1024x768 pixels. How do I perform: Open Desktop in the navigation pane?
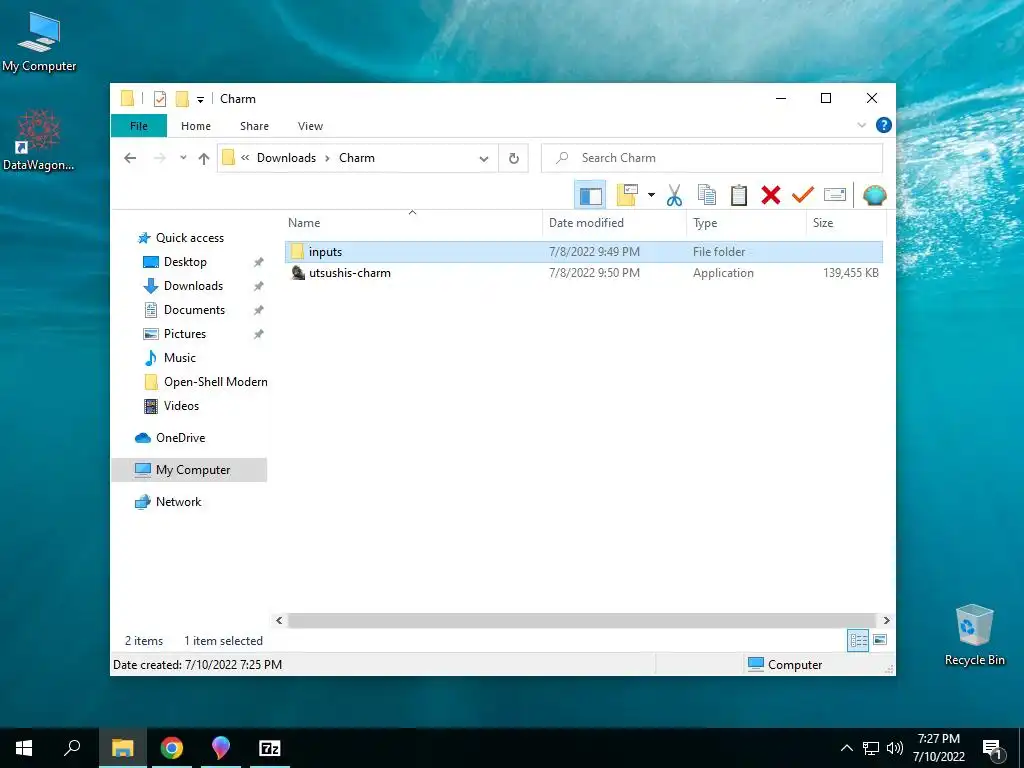(185, 262)
